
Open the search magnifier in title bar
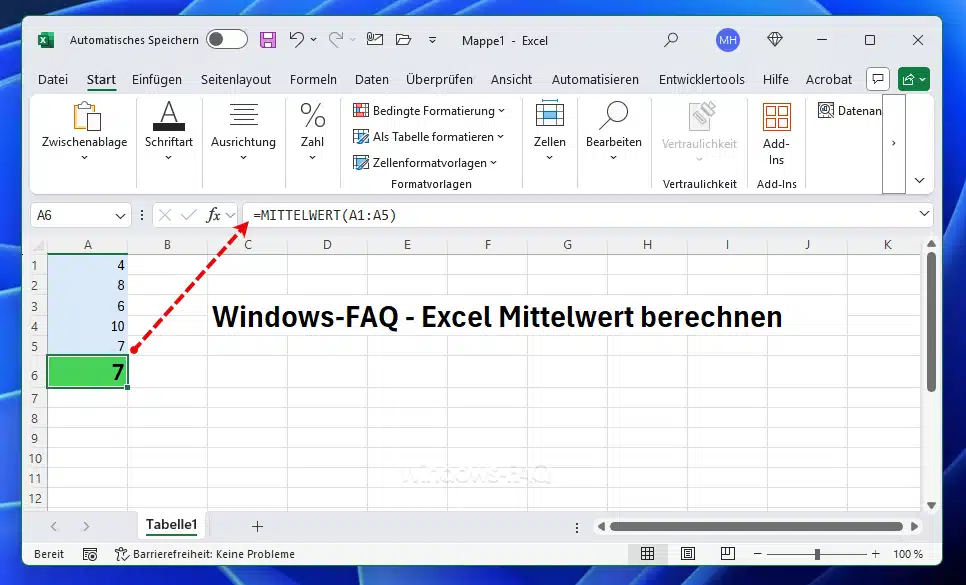(671, 40)
